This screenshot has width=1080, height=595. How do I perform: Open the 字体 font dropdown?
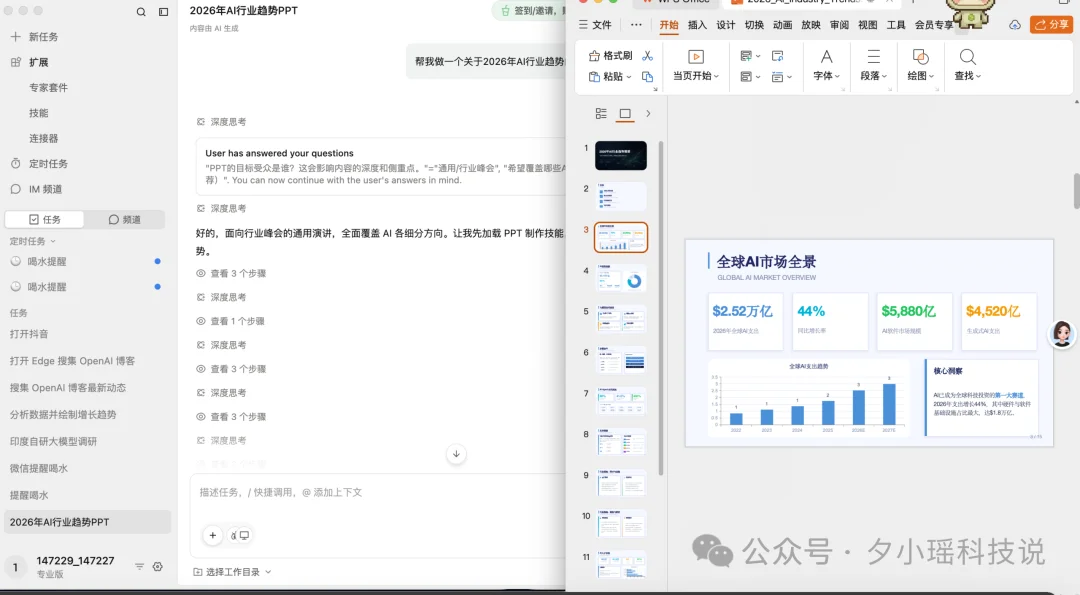(827, 66)
